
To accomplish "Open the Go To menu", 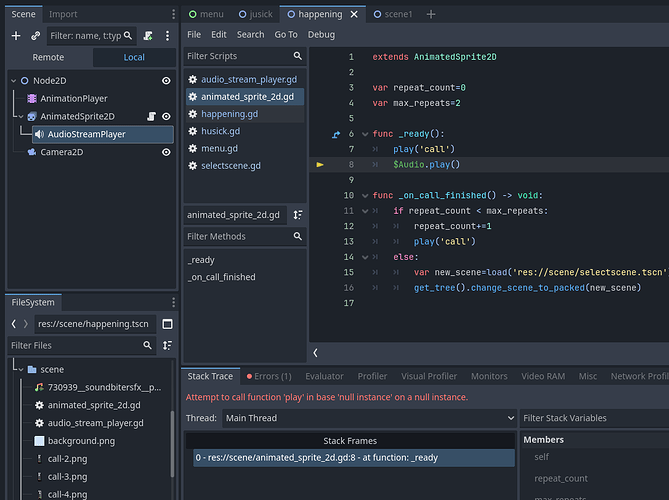I will (x=286, y=35).
